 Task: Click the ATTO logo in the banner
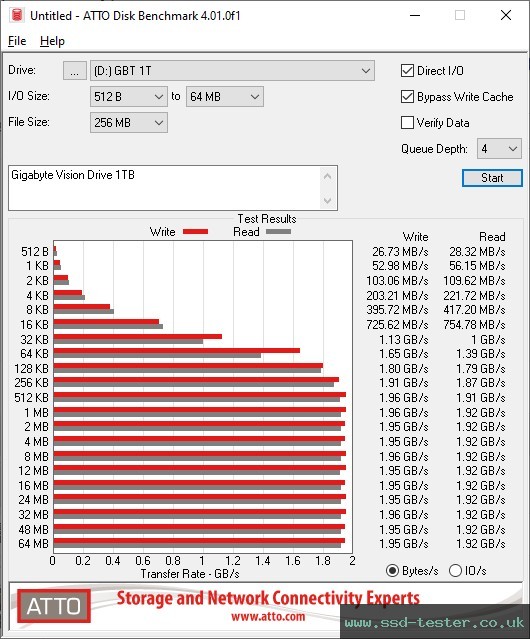click(x=54, y=606)
